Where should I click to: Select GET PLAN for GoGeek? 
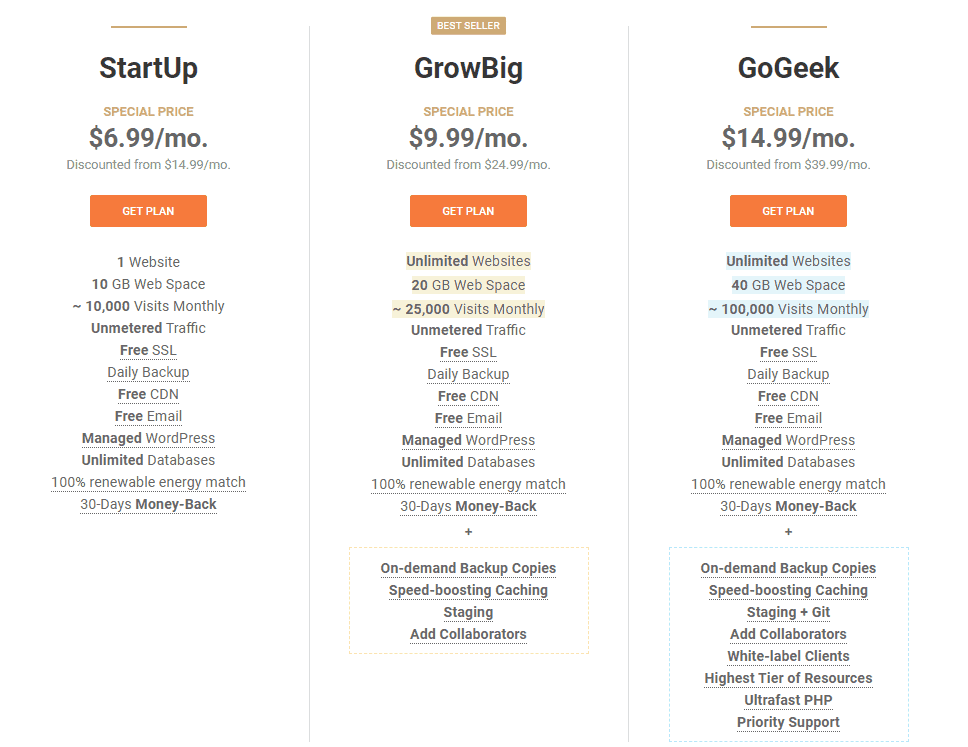click(x=788, y=211)
